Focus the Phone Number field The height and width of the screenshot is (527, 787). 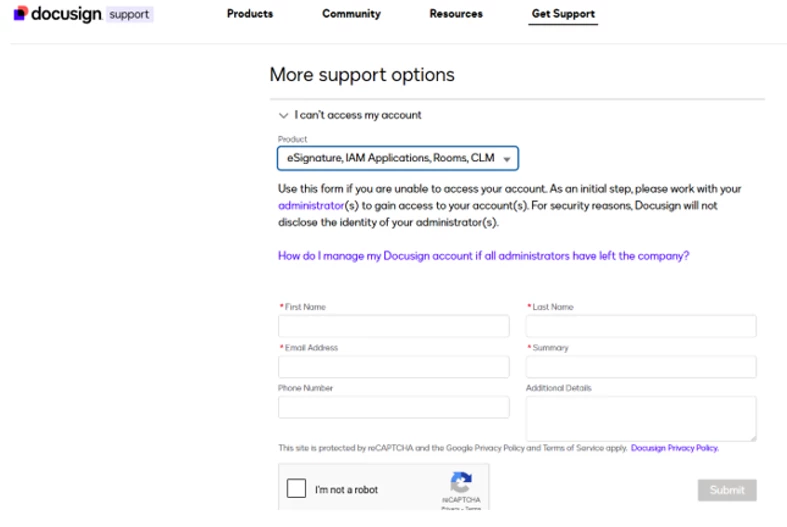click(394, 407)
